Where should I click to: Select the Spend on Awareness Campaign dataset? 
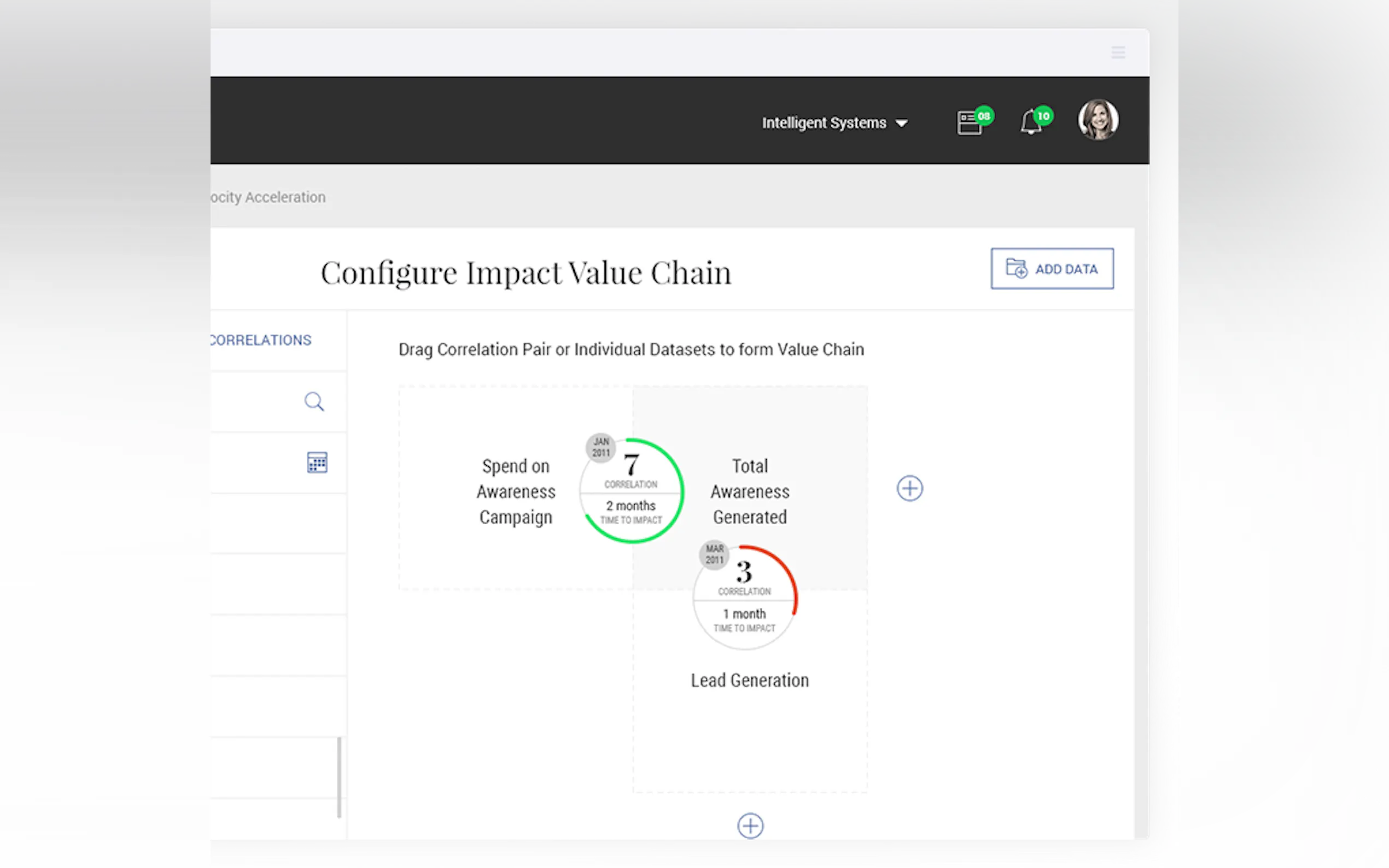click(516, 491)
